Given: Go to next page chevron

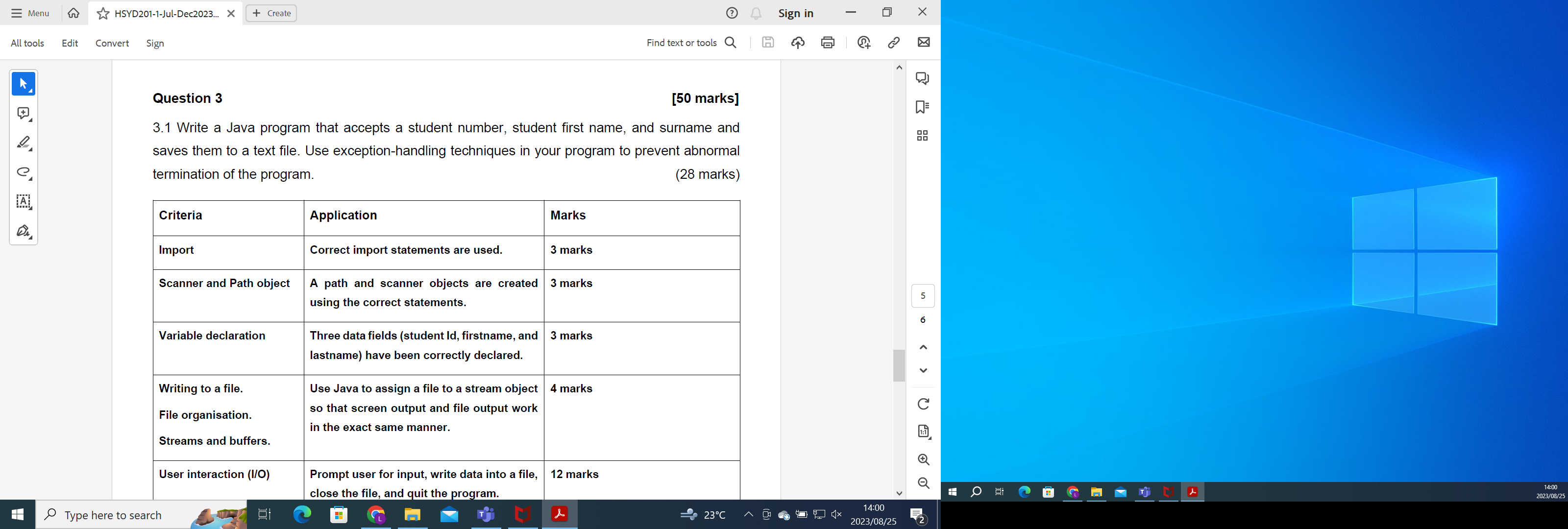Looking at the screenshot, I should 923,371.
